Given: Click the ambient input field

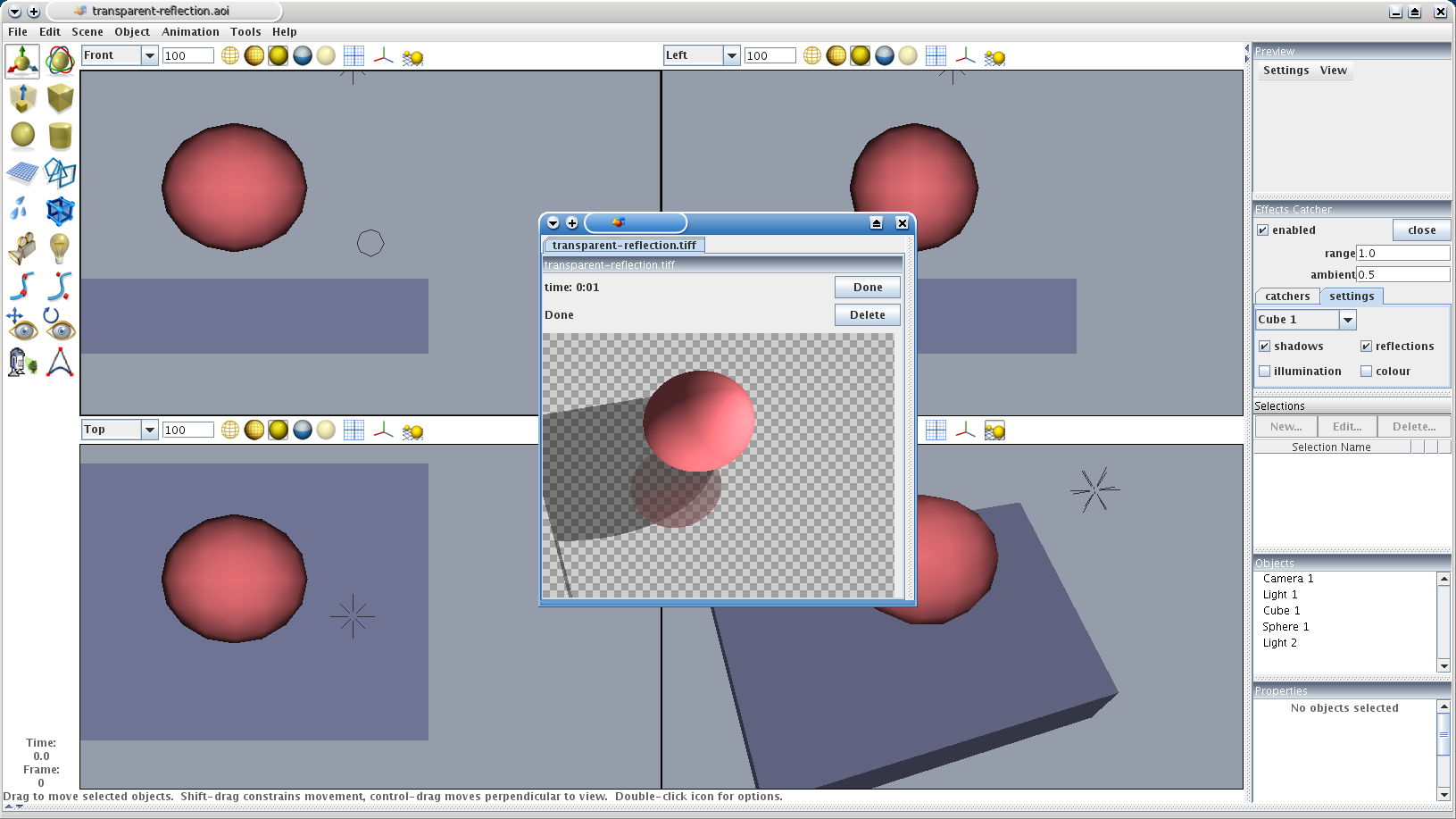Looking at the screenshot, I should point(1403,275).
